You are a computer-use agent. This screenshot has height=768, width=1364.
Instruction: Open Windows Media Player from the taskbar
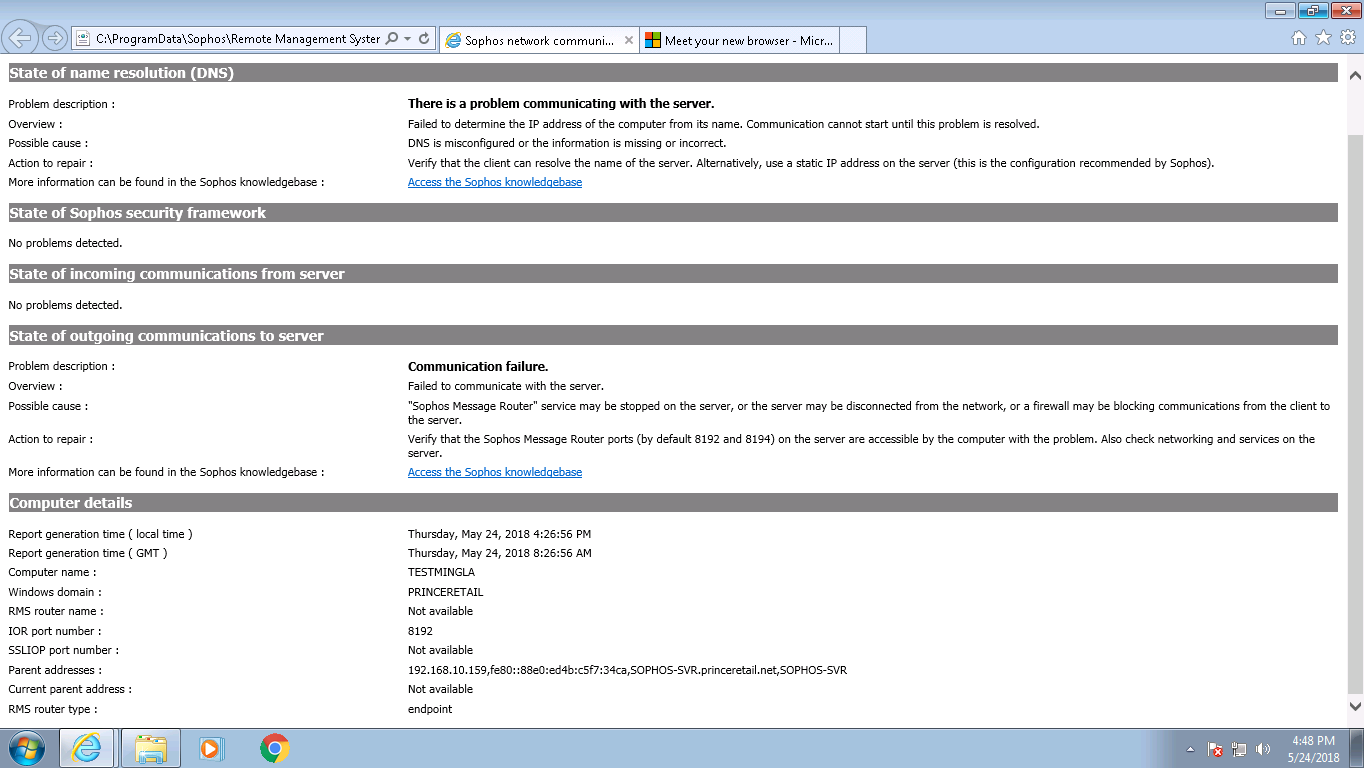click(212, 748)
